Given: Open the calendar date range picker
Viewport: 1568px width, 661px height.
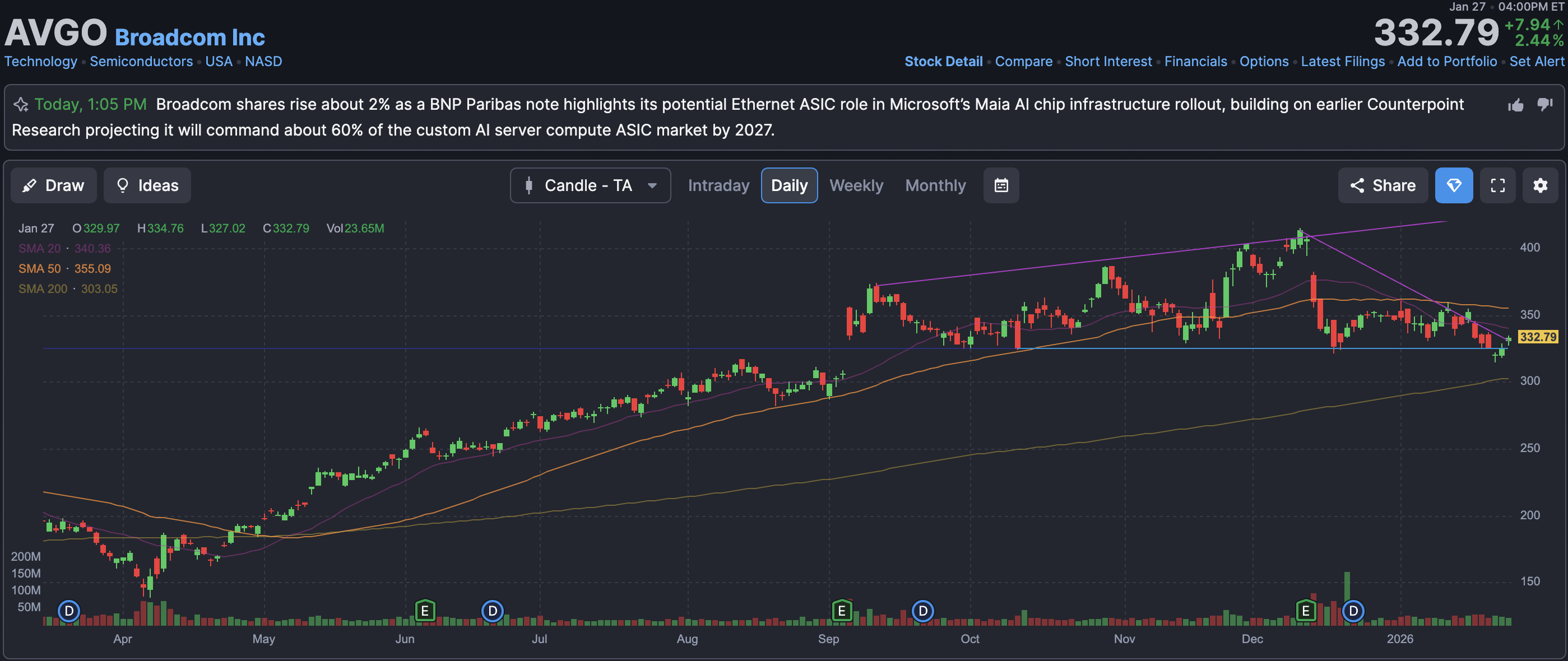Looking at the screenshot, I should tap(1001, 185).
